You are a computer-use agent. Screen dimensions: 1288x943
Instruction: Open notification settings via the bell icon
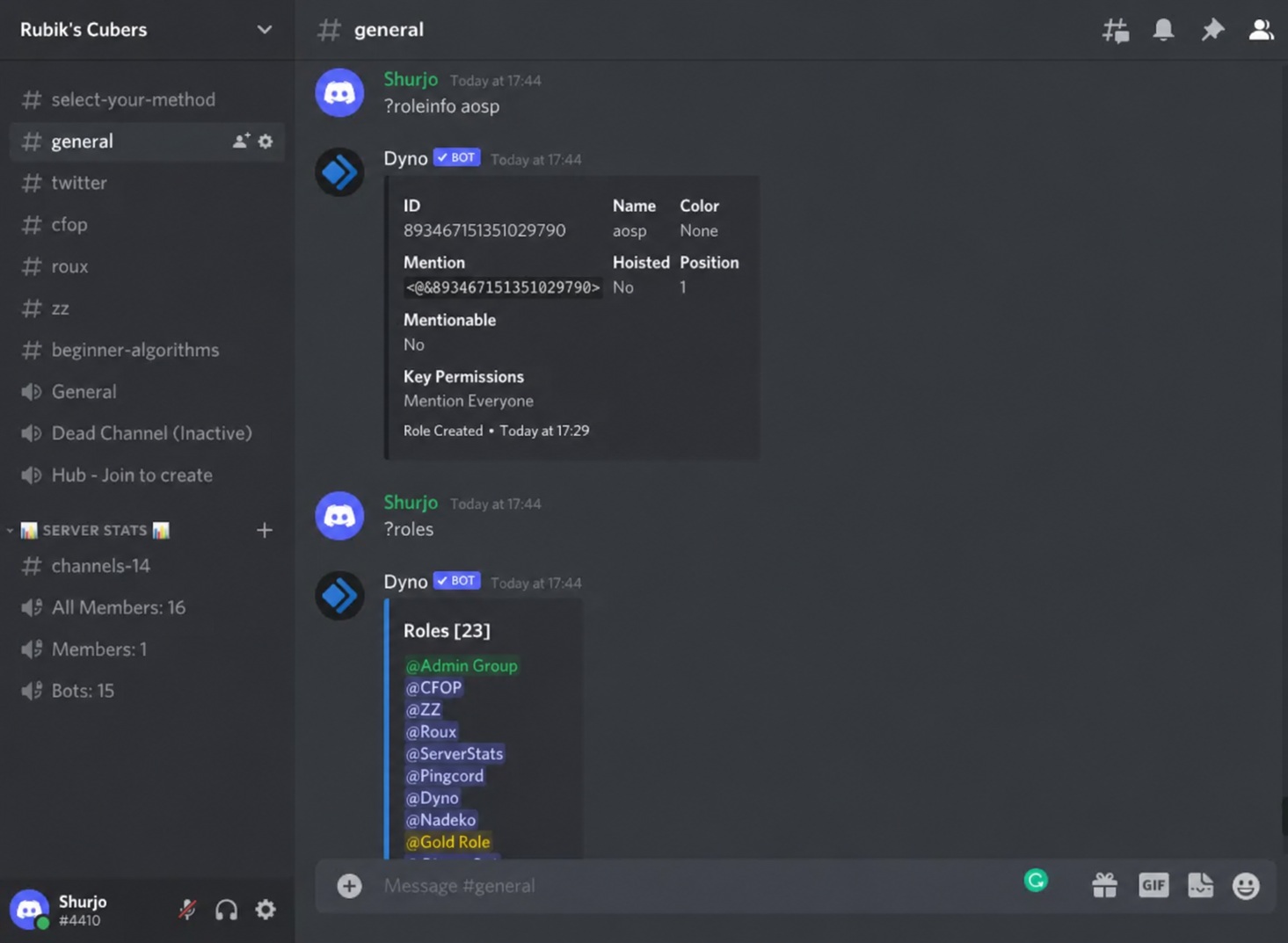(1163, 30)
